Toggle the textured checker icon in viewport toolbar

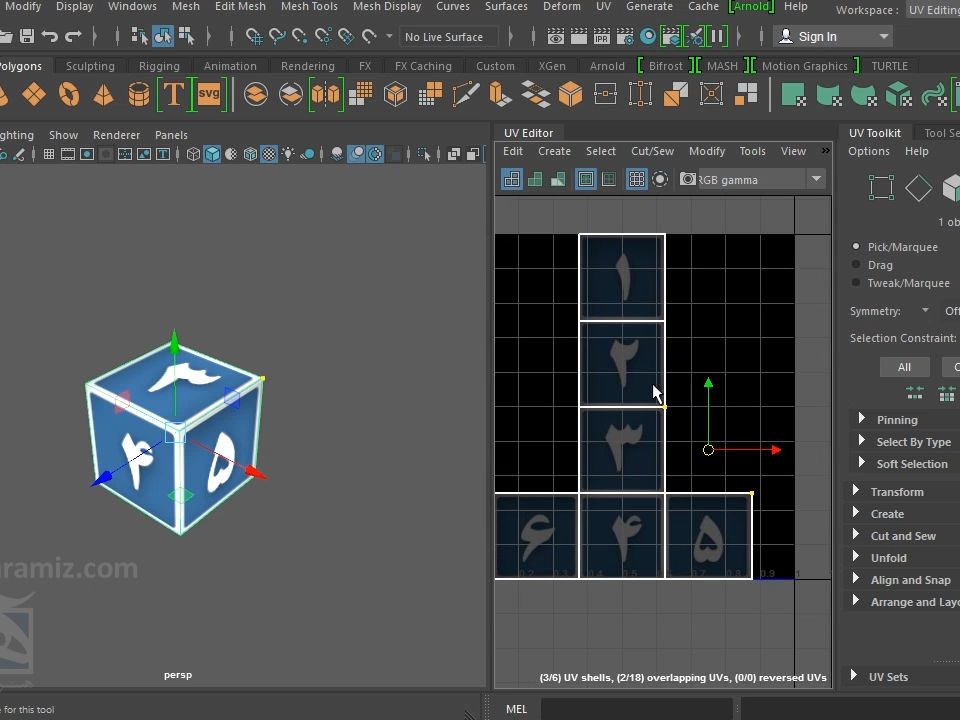click(x=269, y=154)
